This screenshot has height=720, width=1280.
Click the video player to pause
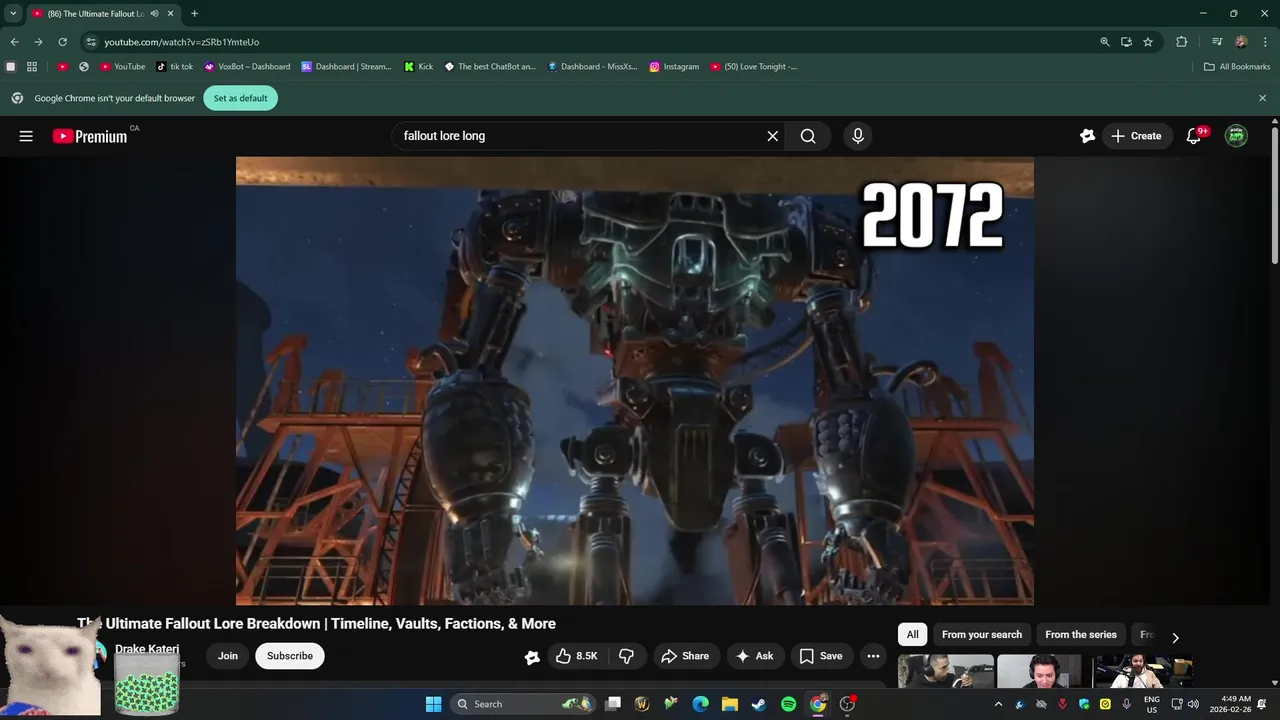point(635,381)
